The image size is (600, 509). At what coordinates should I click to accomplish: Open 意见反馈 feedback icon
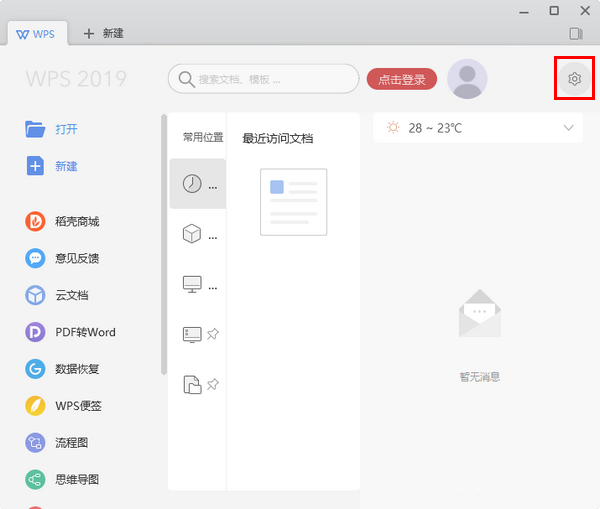tap(36, 258)
